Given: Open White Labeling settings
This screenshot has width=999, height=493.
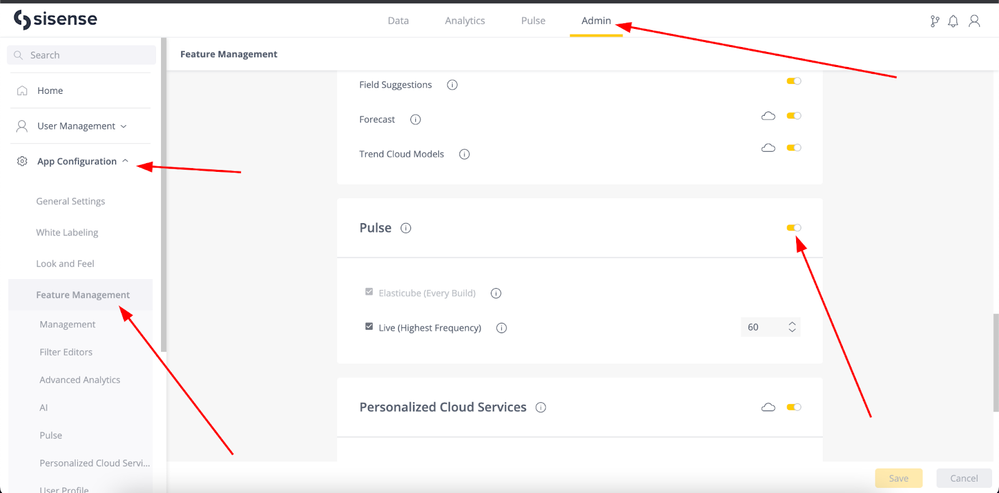Looking at the screenshot, I should tap(67, 232).
